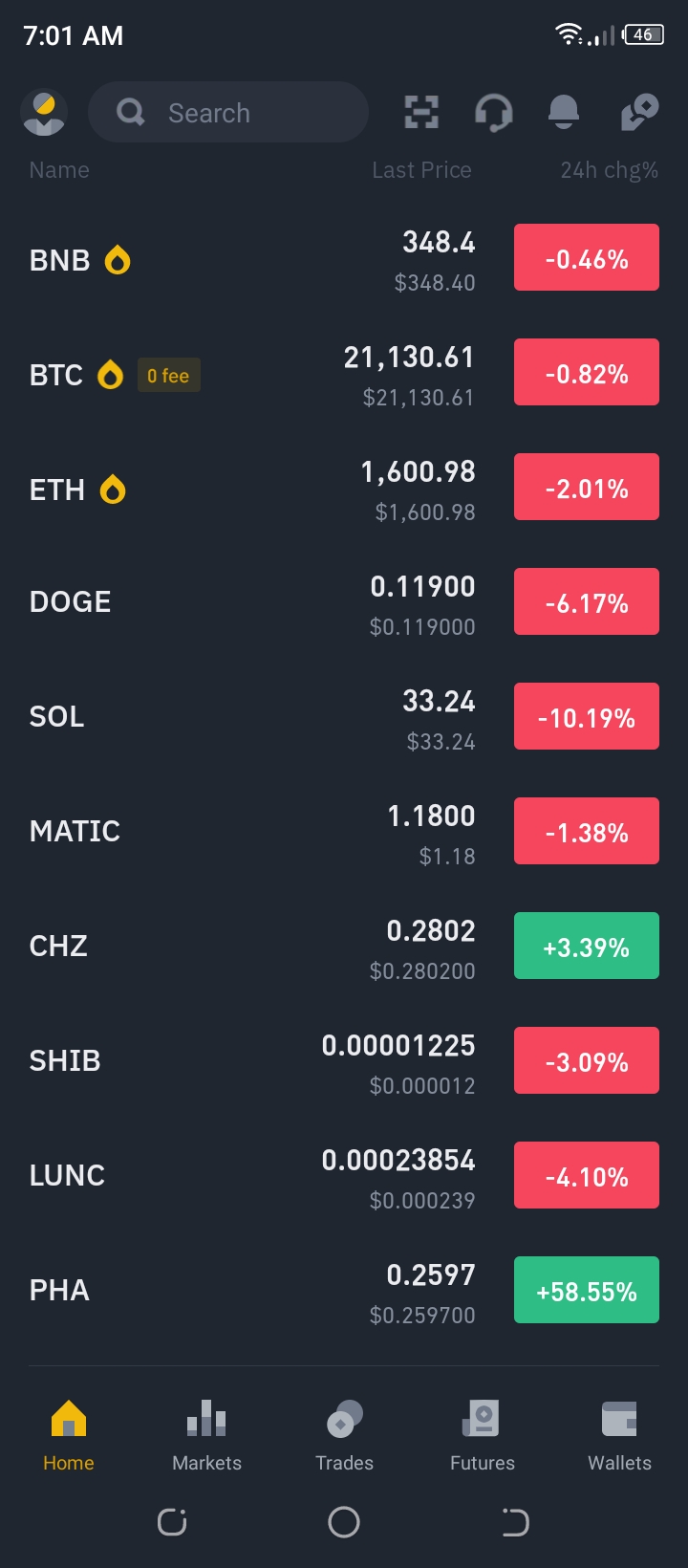Tap CHZ +3.39% change button
Screen dimensions: 688x1568
coord(587,946)
